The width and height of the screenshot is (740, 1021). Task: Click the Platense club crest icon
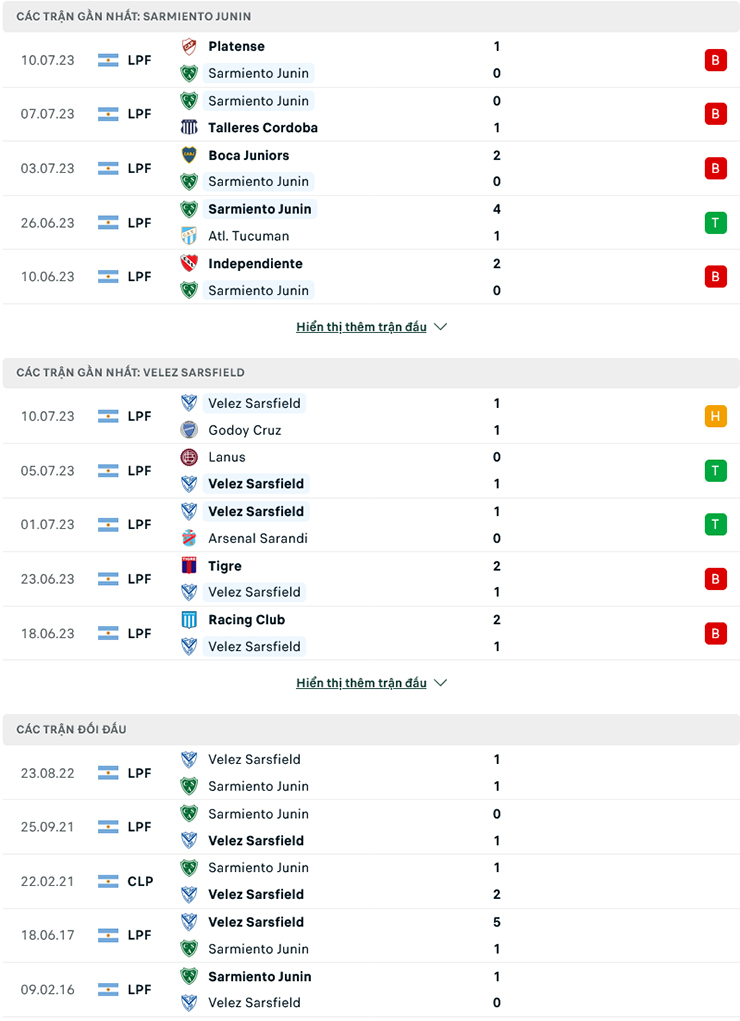[x=190, y=46]
